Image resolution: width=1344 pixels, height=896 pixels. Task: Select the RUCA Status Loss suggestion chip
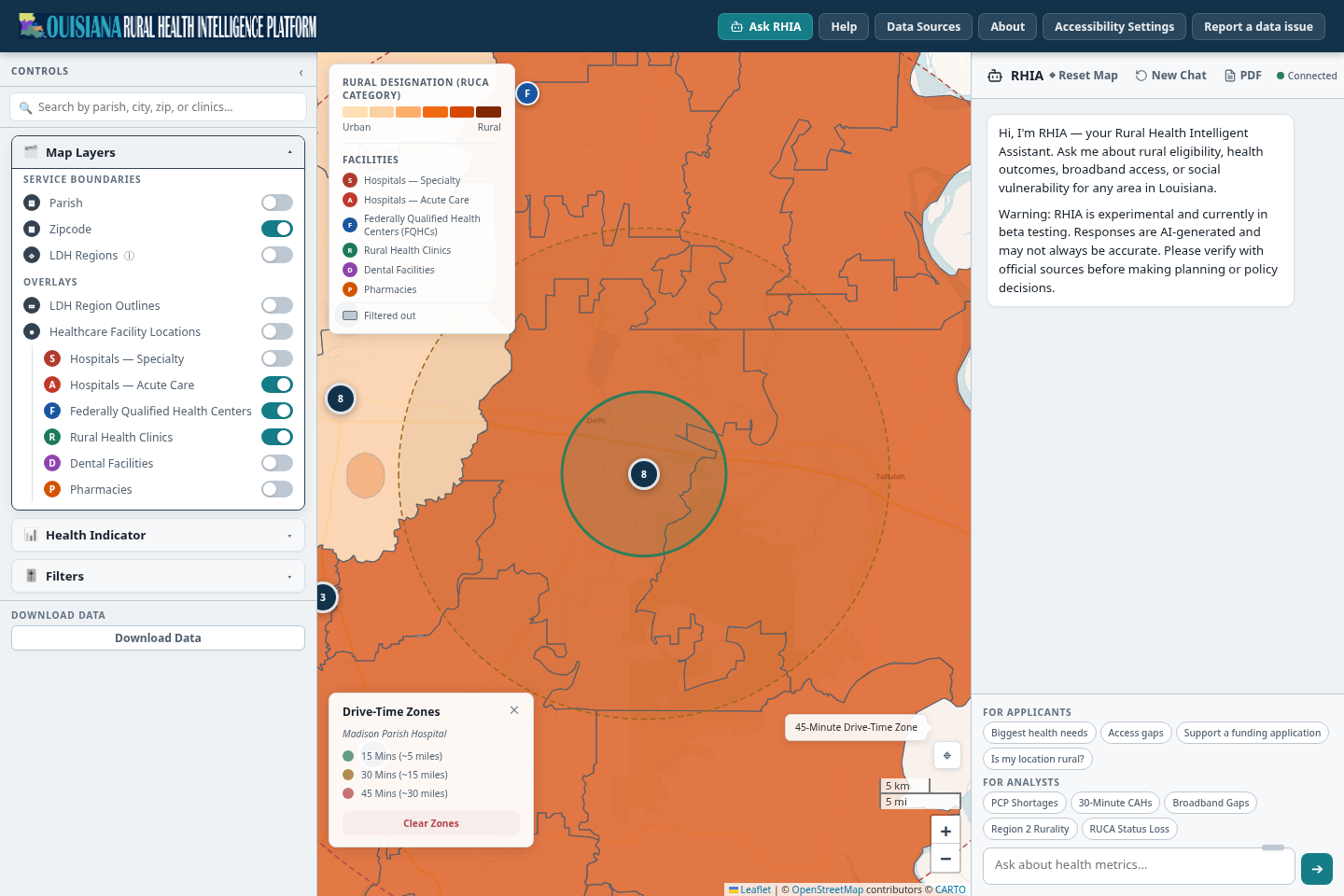pos(1129,829)
